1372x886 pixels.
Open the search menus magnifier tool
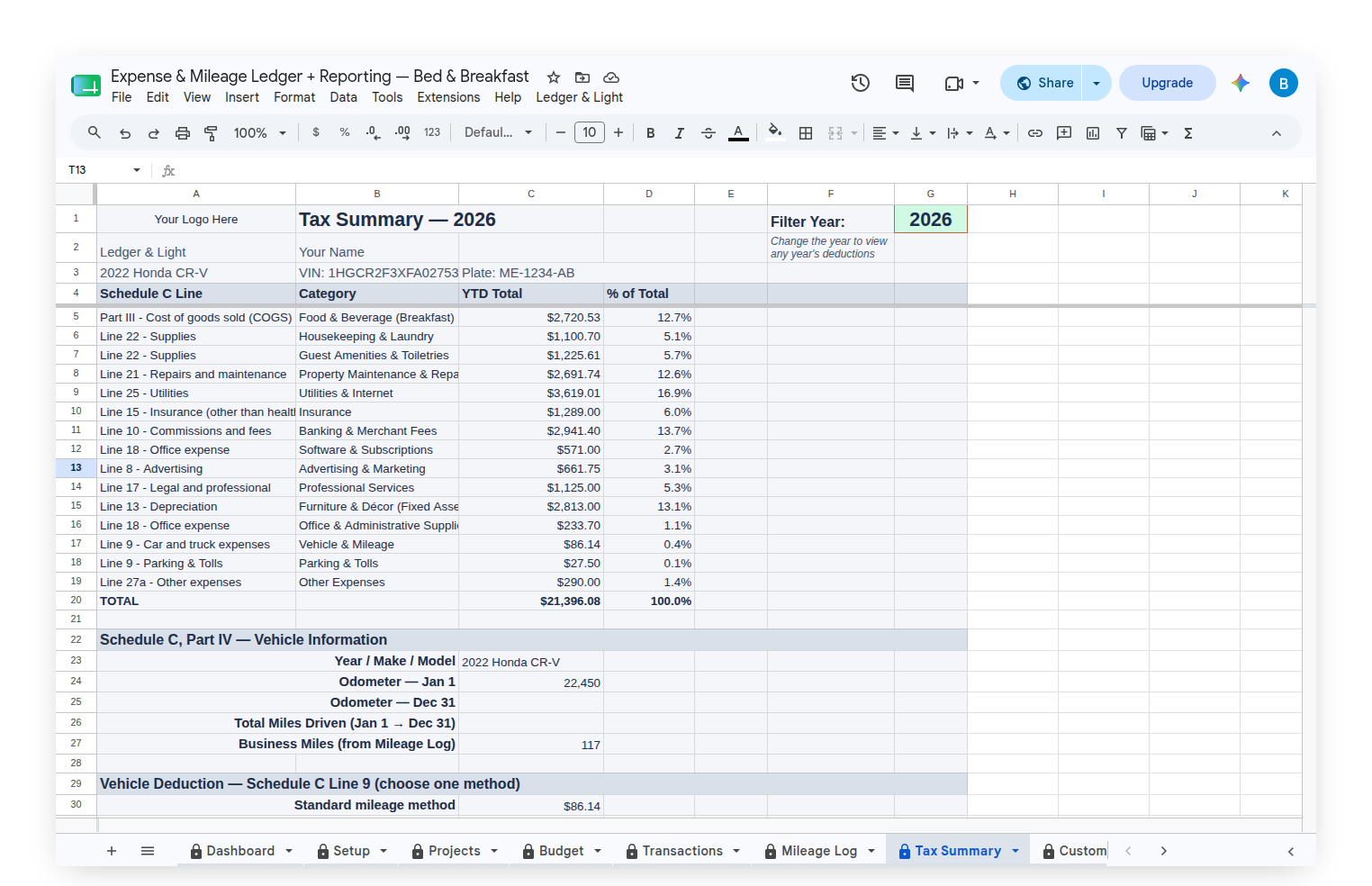[x=94, y=133]
